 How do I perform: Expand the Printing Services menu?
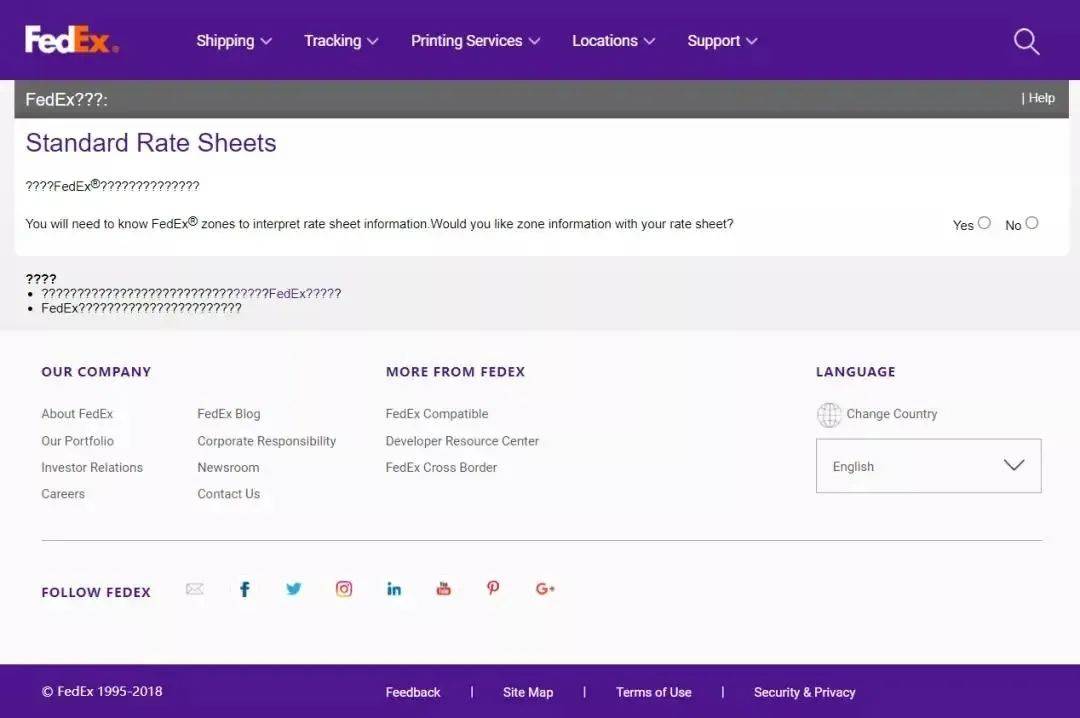point(475,41)
